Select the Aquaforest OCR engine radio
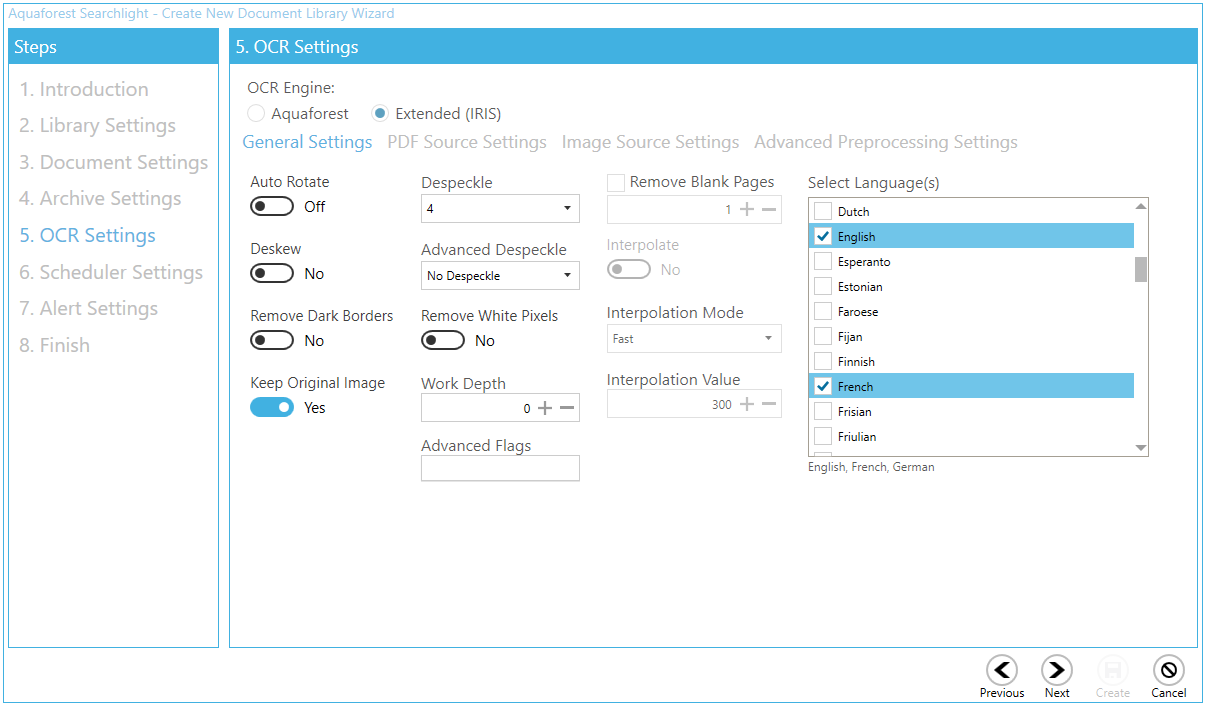Image resolution: width=1206 pixels, height=706 pixels. [x=257, y=114]
